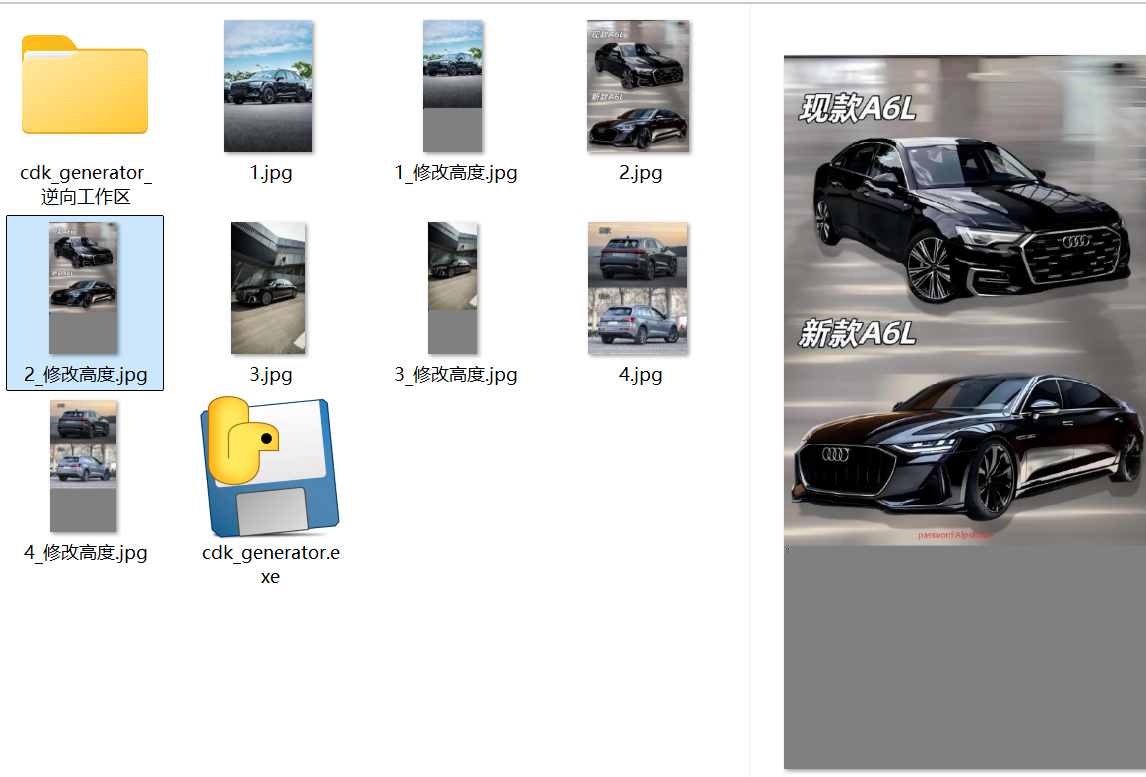Click the file name text 4_修改高度.jpg
This screenshot has width=1146, height=777.
86,553
